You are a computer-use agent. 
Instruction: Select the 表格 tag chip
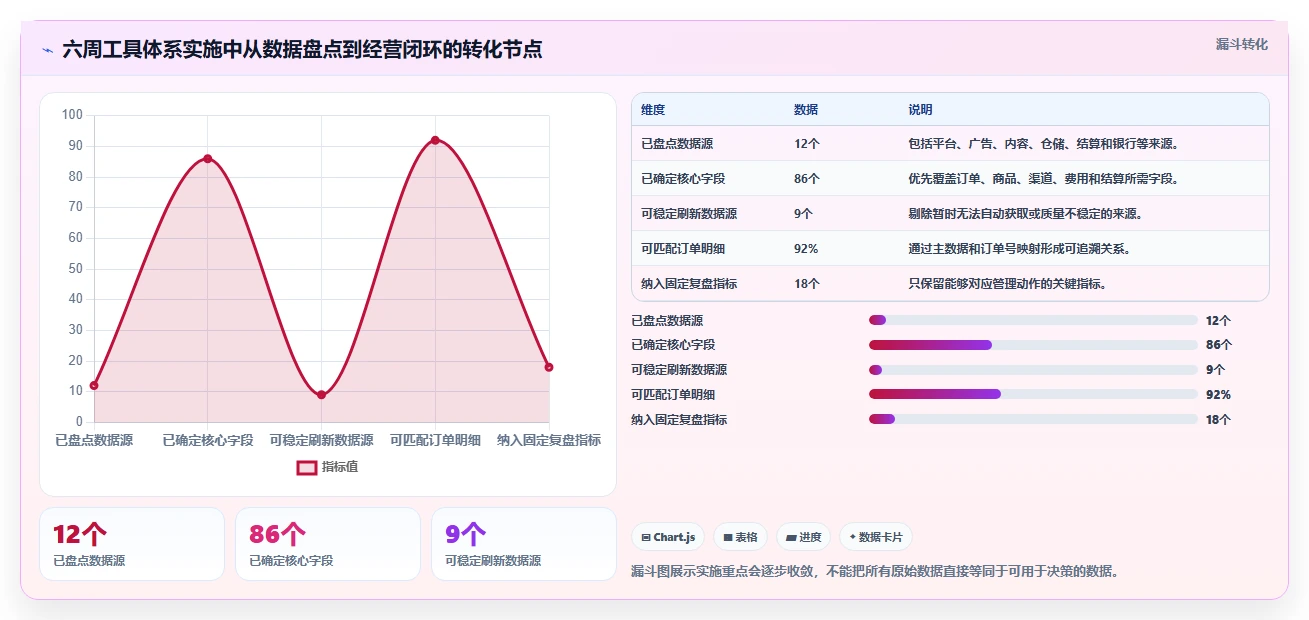click(740, 537)
